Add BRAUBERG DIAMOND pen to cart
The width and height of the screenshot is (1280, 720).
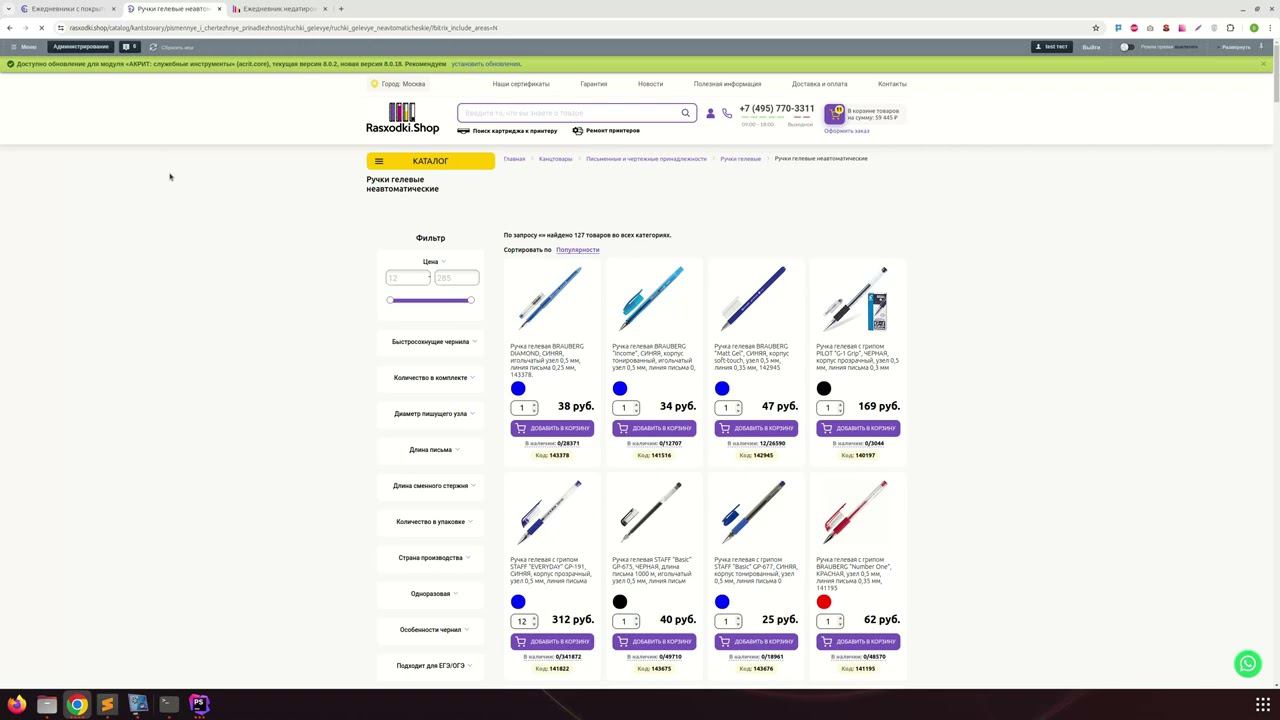click(x=552, y=428)
